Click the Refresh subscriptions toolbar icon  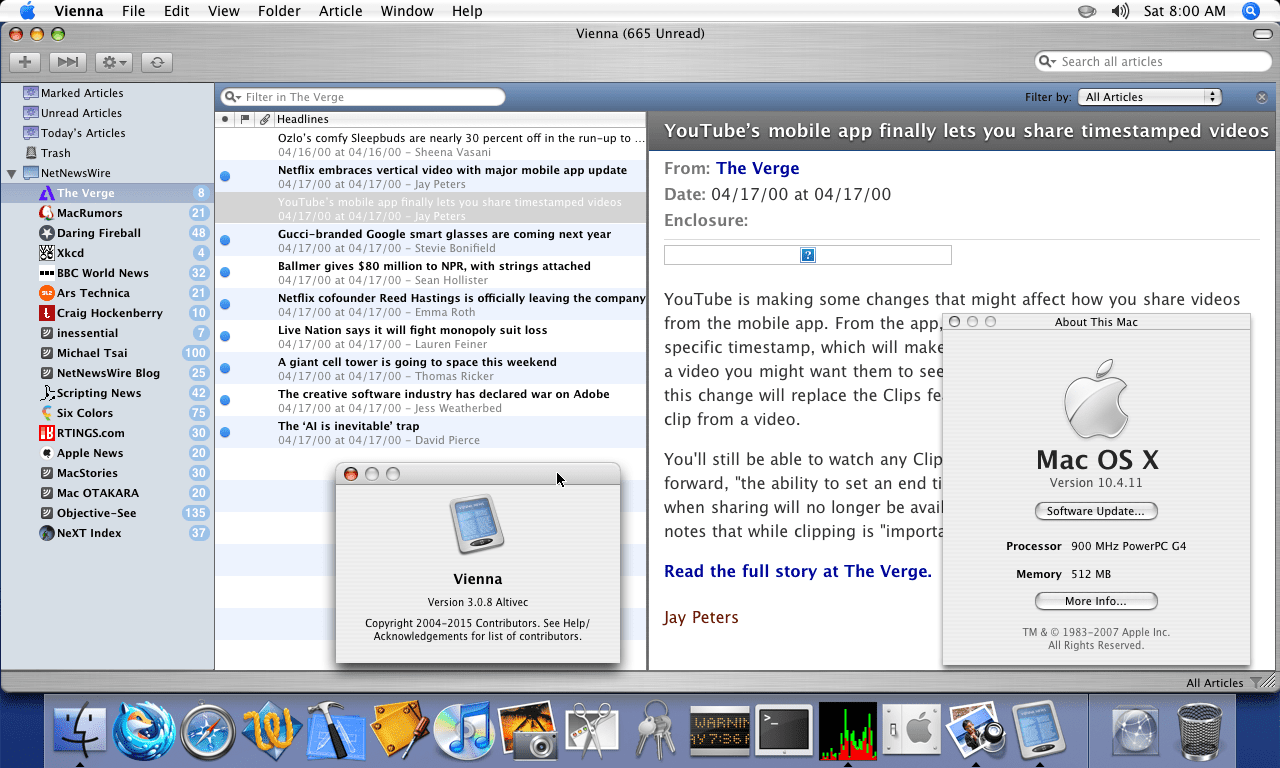(156, 62)
